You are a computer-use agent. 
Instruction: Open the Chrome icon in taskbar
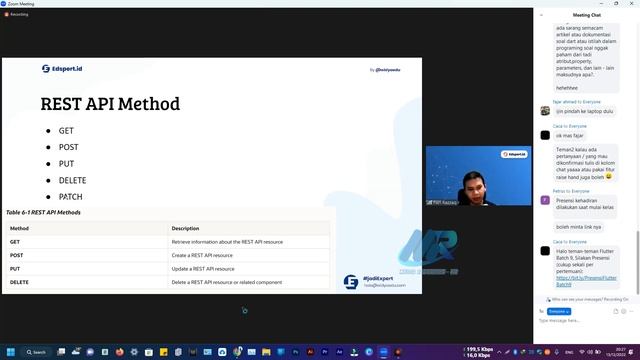click(x=237, y=352)
